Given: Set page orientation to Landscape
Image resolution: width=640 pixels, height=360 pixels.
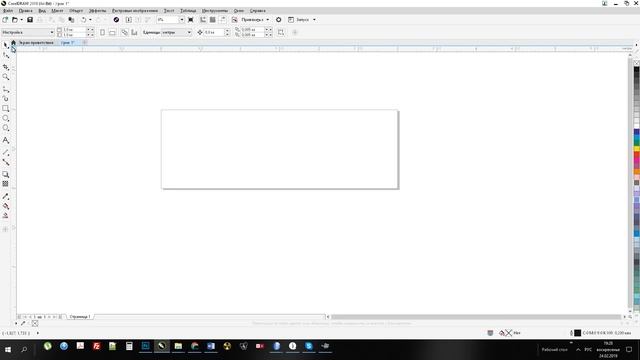Looking at the screenshot, I should 112,32.
